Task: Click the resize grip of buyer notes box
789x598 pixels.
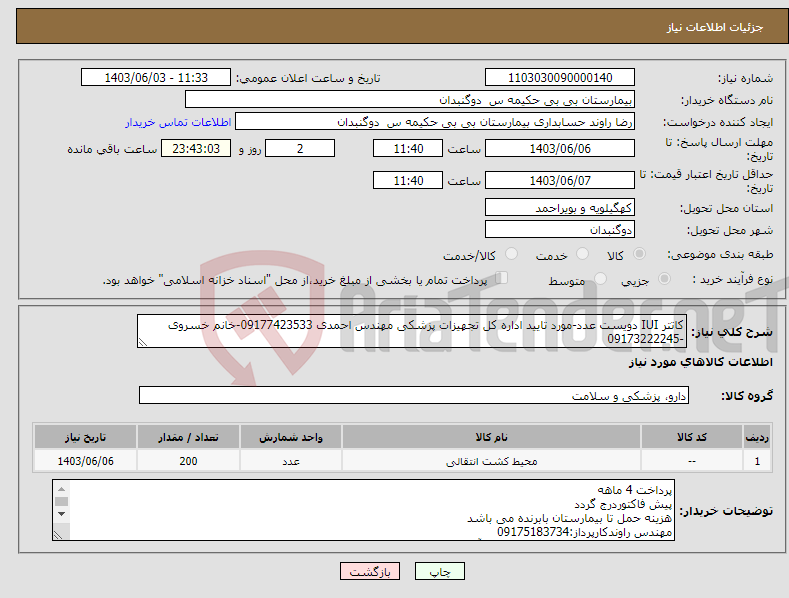Action: point(58,535)
